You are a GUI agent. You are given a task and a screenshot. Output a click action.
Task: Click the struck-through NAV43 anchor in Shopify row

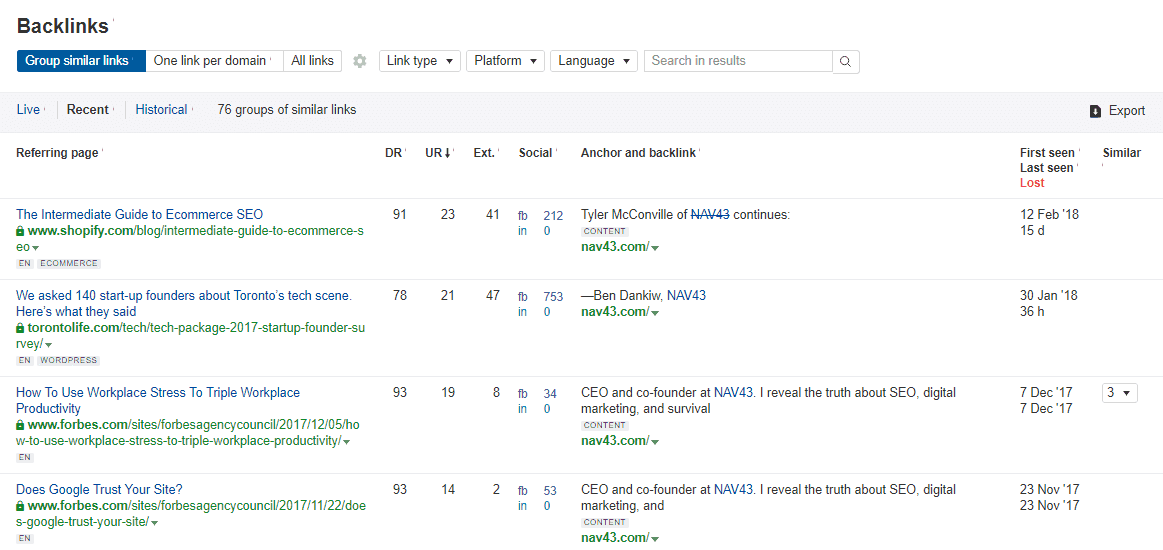click(710, 214)
